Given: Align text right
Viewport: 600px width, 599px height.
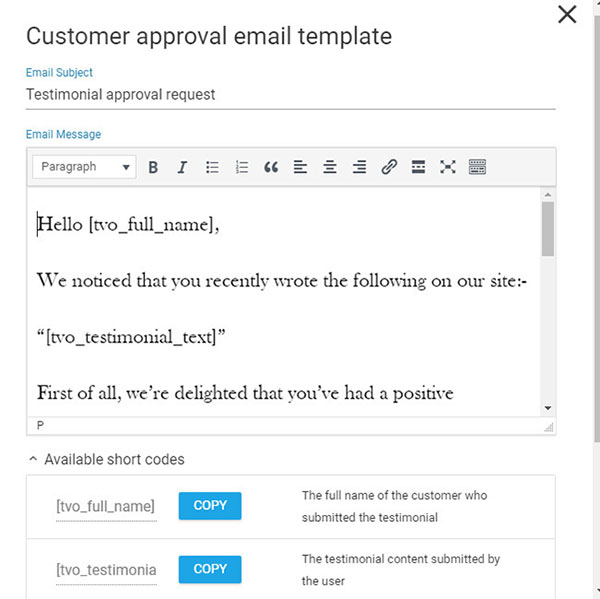Looking at the screenshot, I should tap(359, 168).
